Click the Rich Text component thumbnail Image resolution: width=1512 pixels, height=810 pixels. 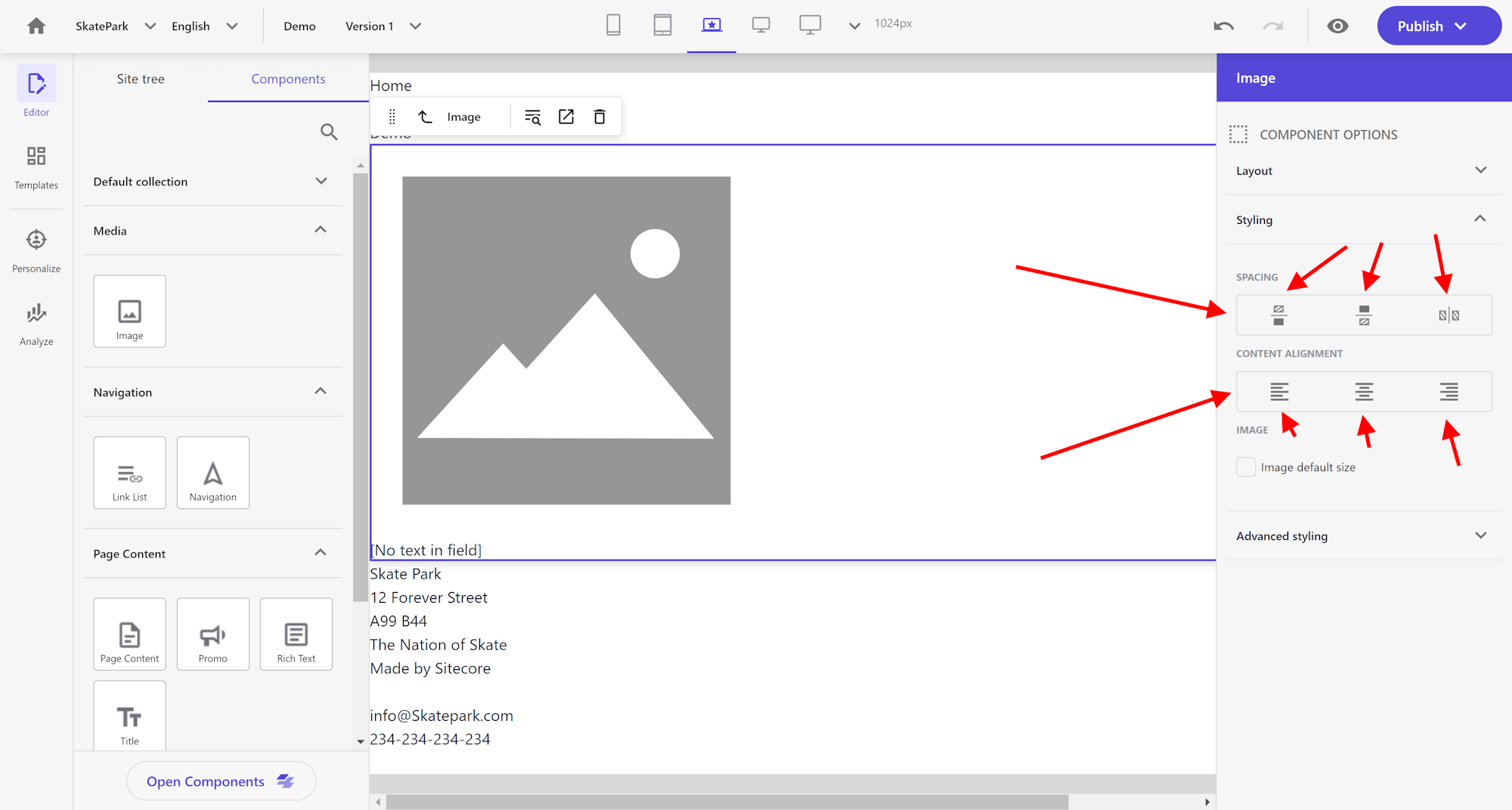(296, 634)
